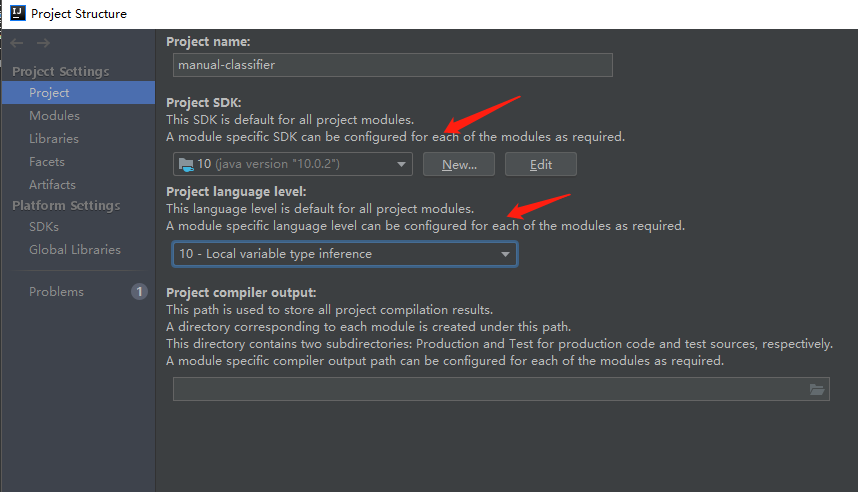Click the Edit SDK button

[x=541, y=164]
